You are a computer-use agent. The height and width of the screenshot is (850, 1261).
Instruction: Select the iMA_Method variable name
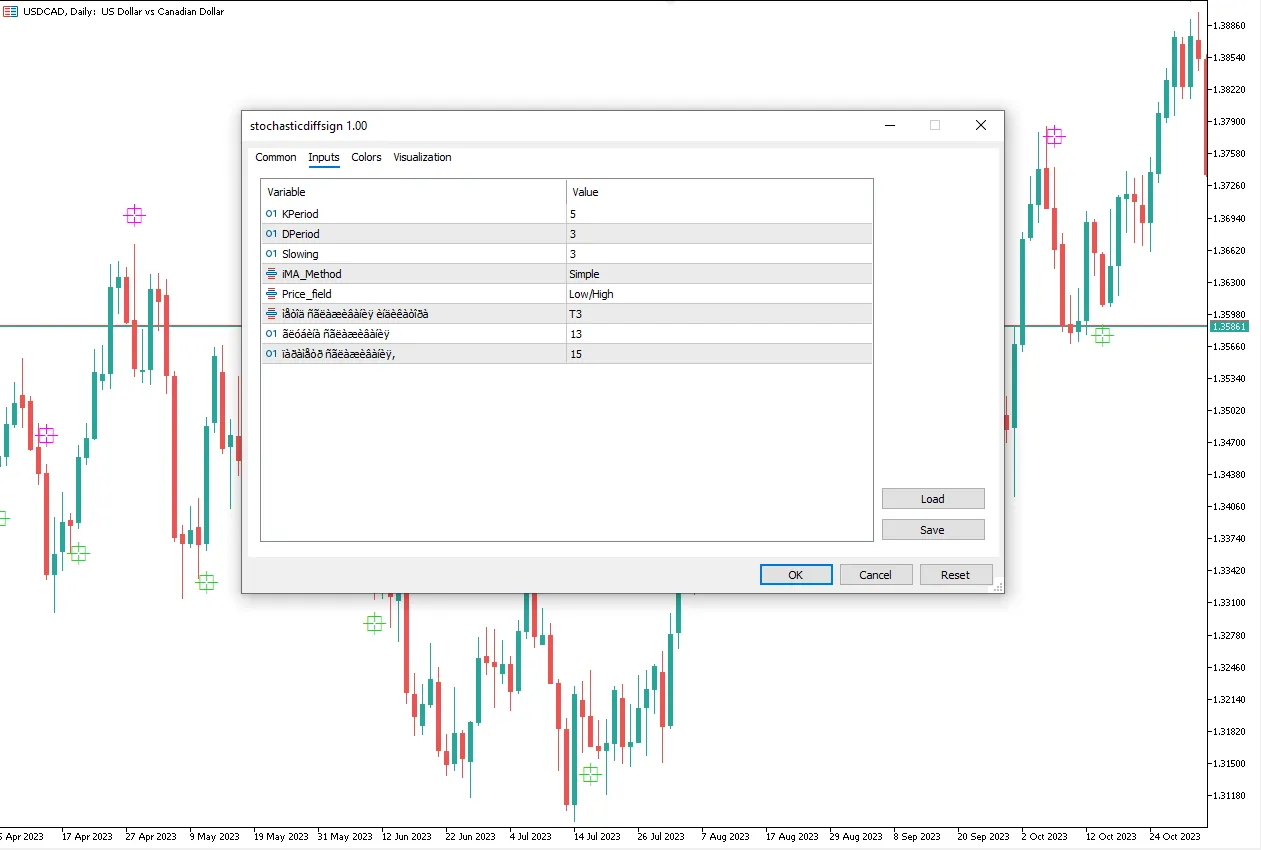pyautogui.click(x=312, y=274)
